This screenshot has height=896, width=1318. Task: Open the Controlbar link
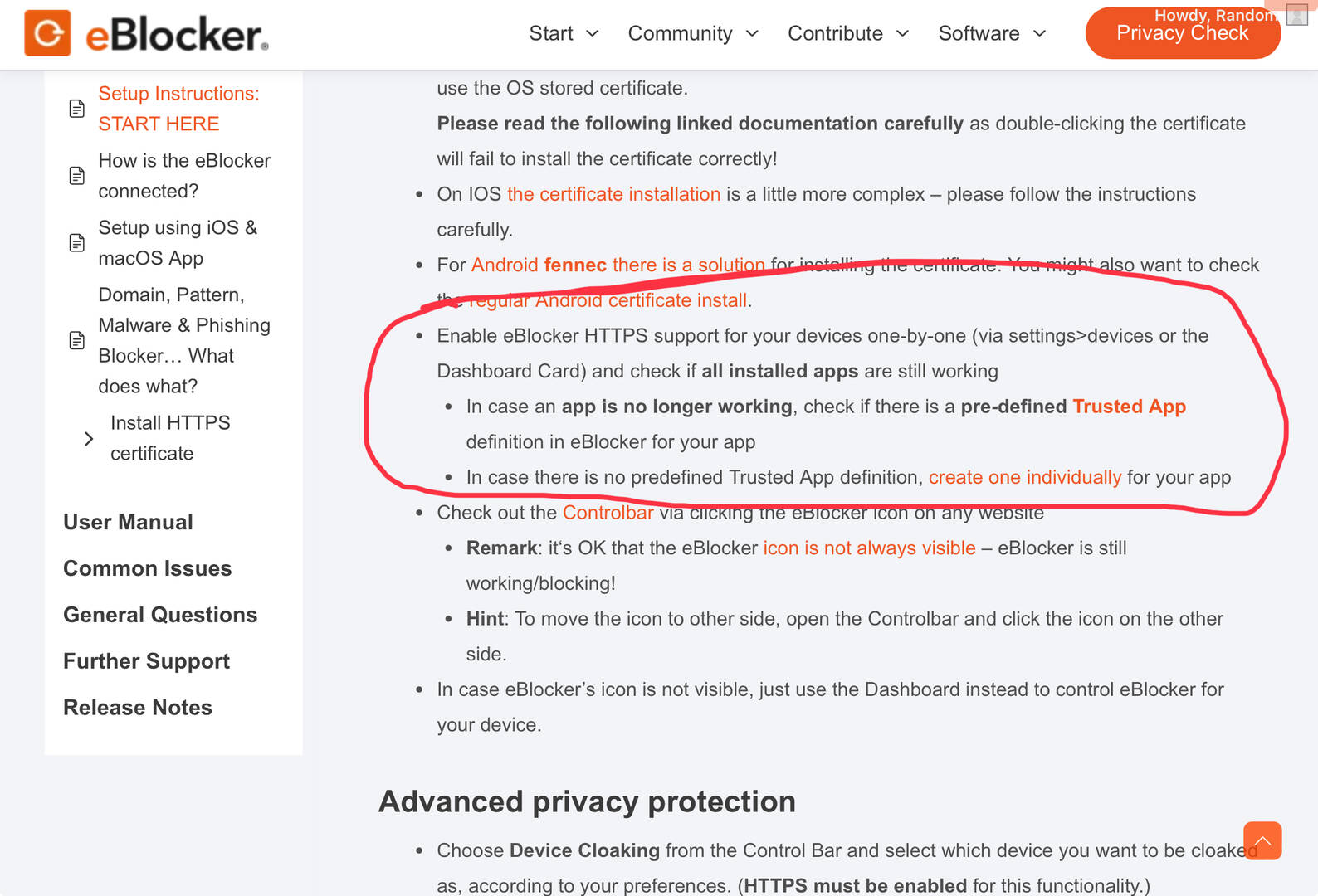pyautogui.click(x=608, y=513)
